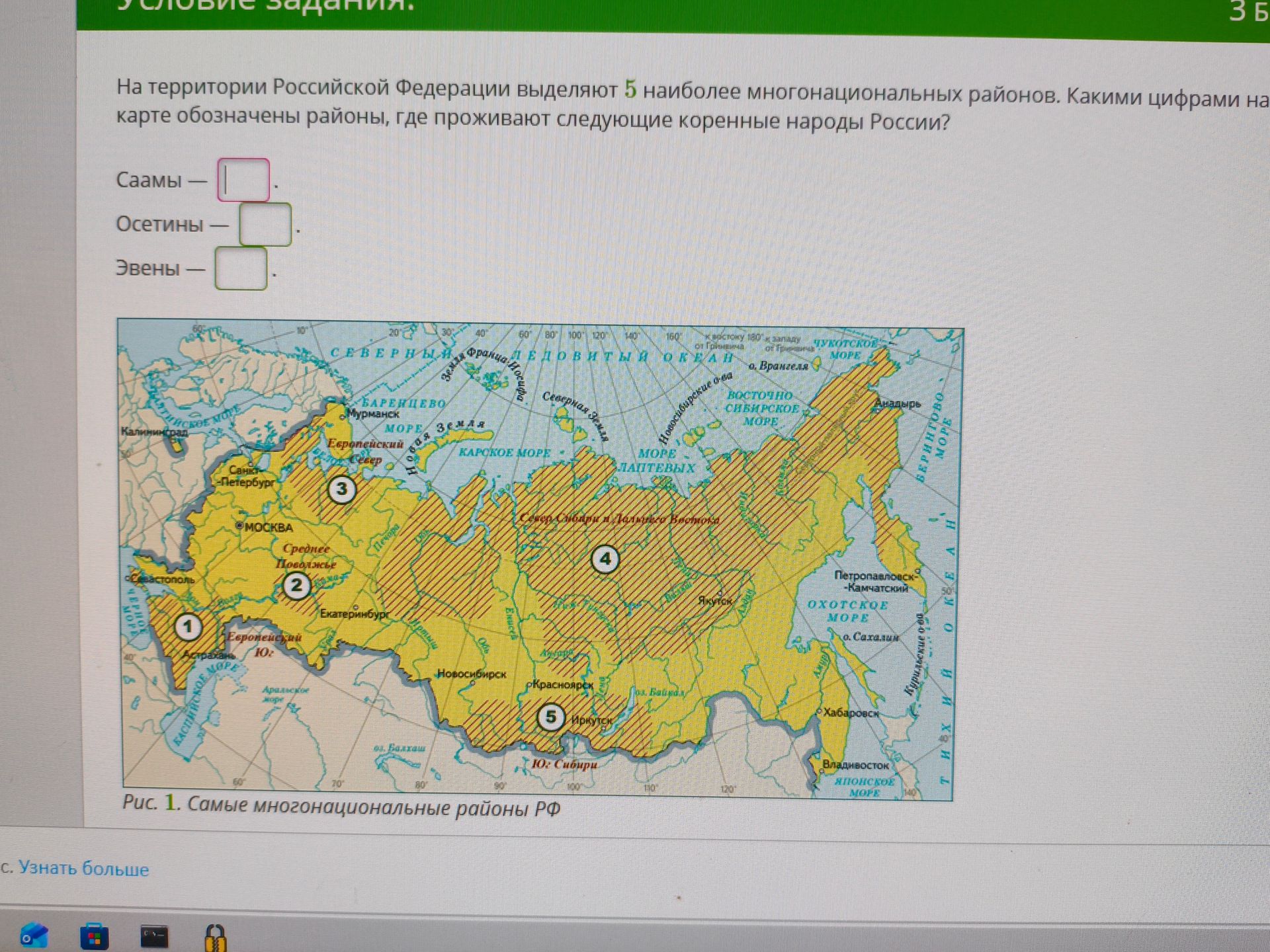Click the Красноярск label on the map

[x=563, y=685]
